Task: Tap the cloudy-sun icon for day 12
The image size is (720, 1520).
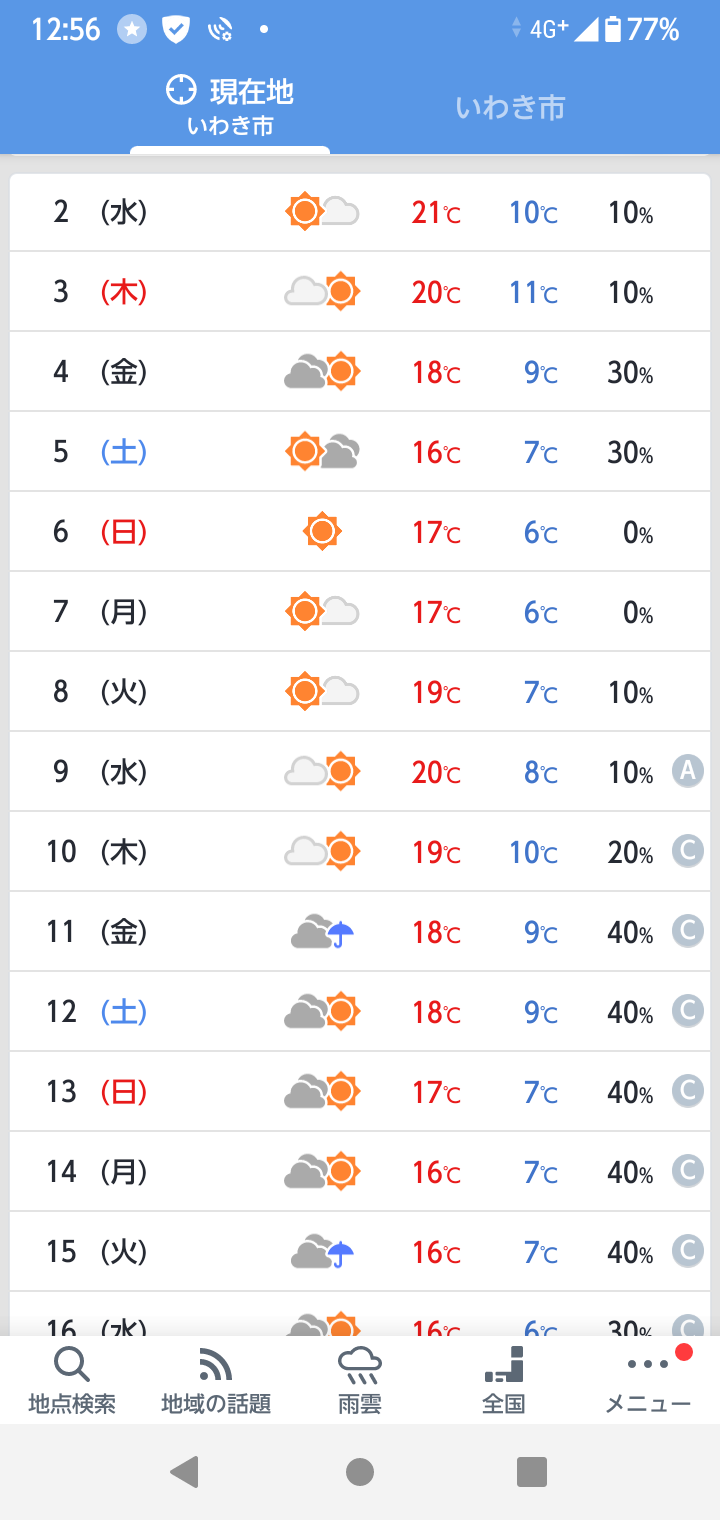Action: pos(322,1012)
